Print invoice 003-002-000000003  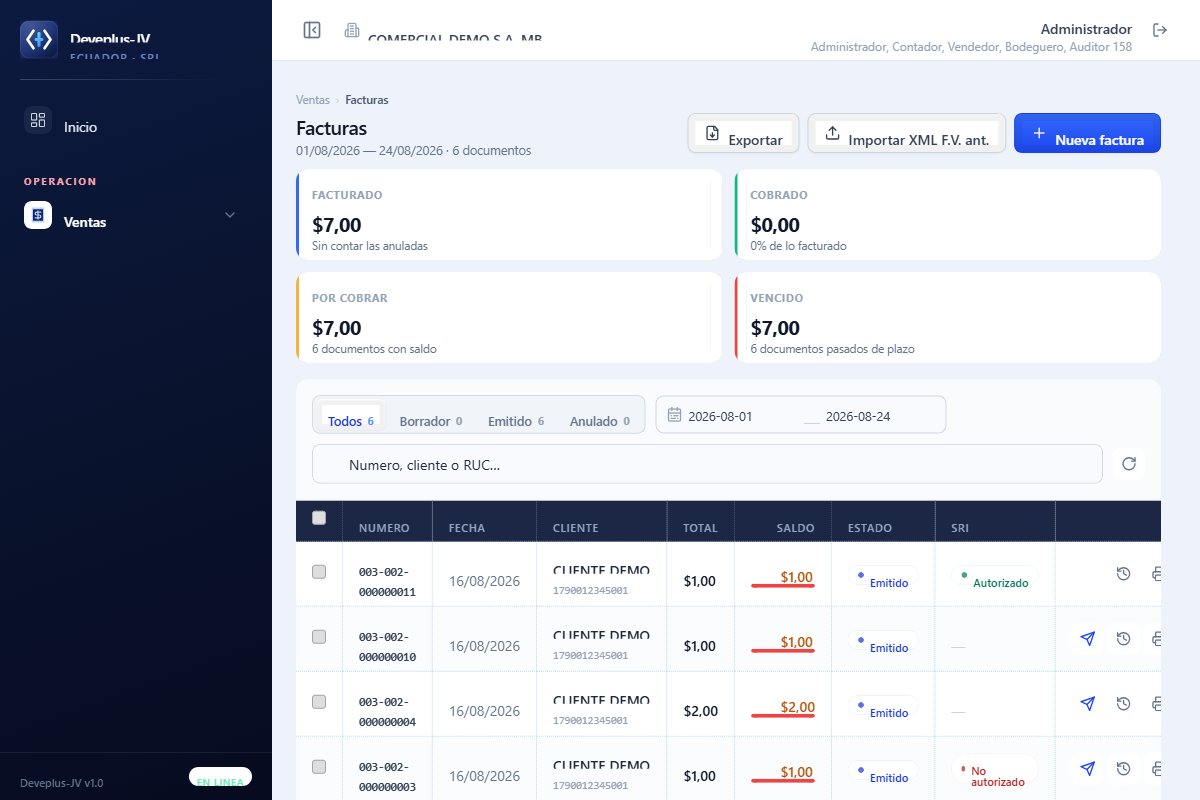coord(1155,768)
